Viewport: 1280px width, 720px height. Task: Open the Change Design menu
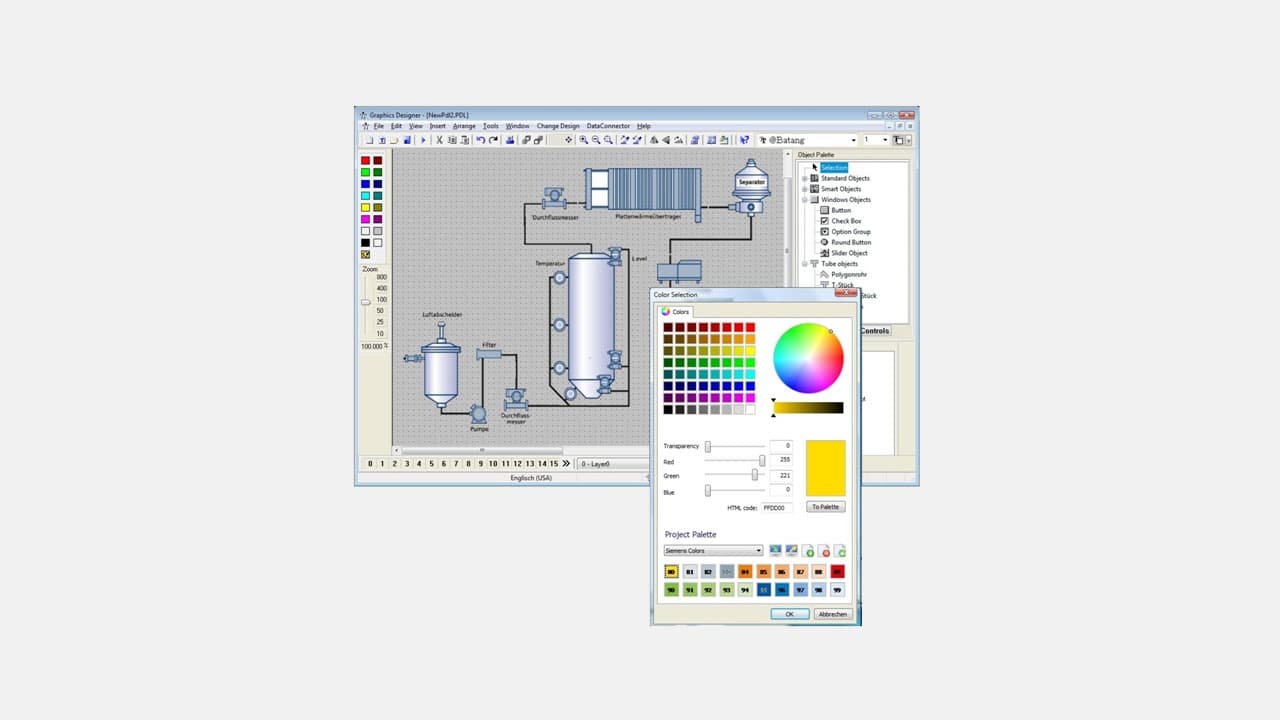pos(559,125)
